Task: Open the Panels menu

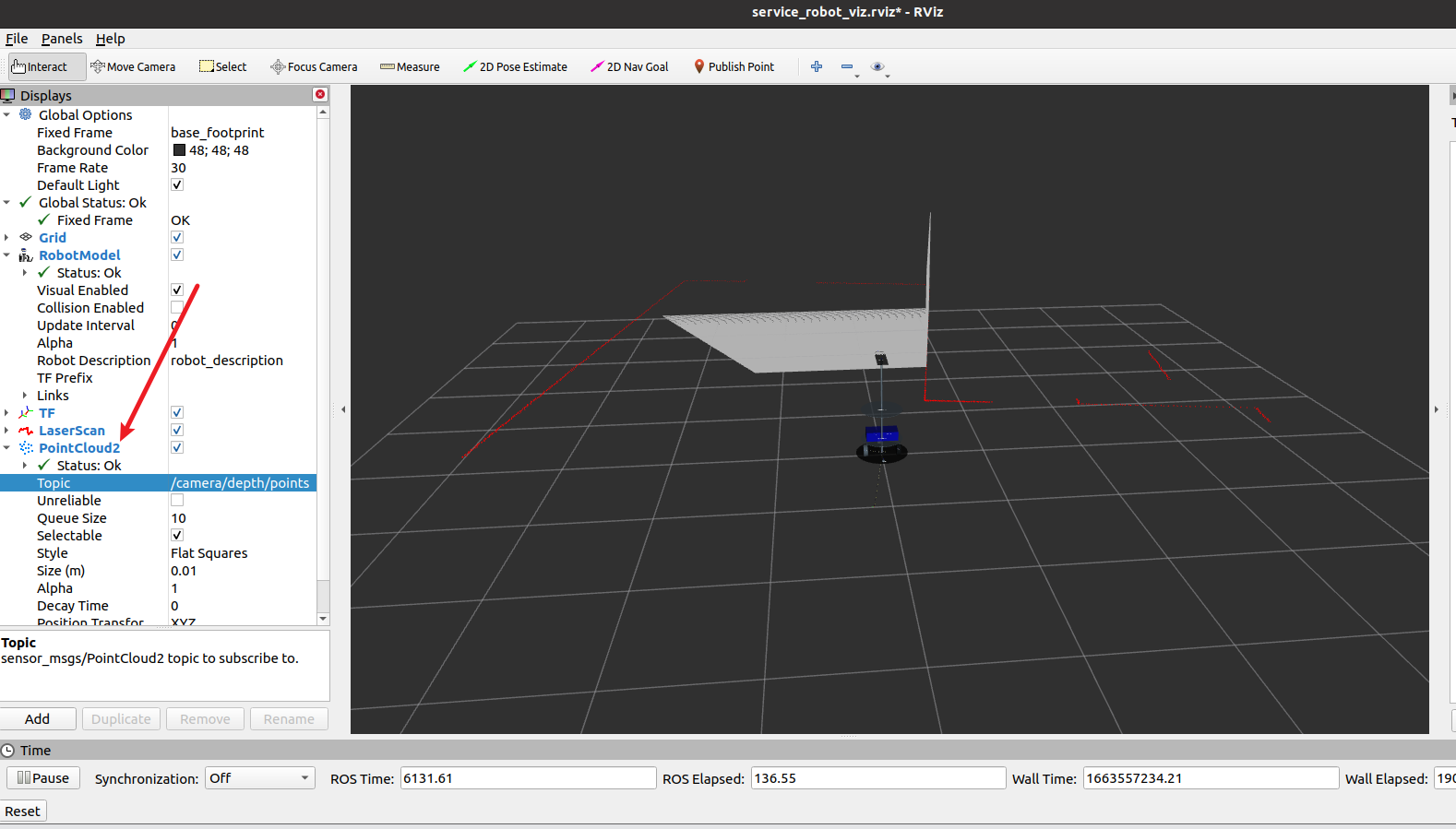Action: tap(62, 39)
